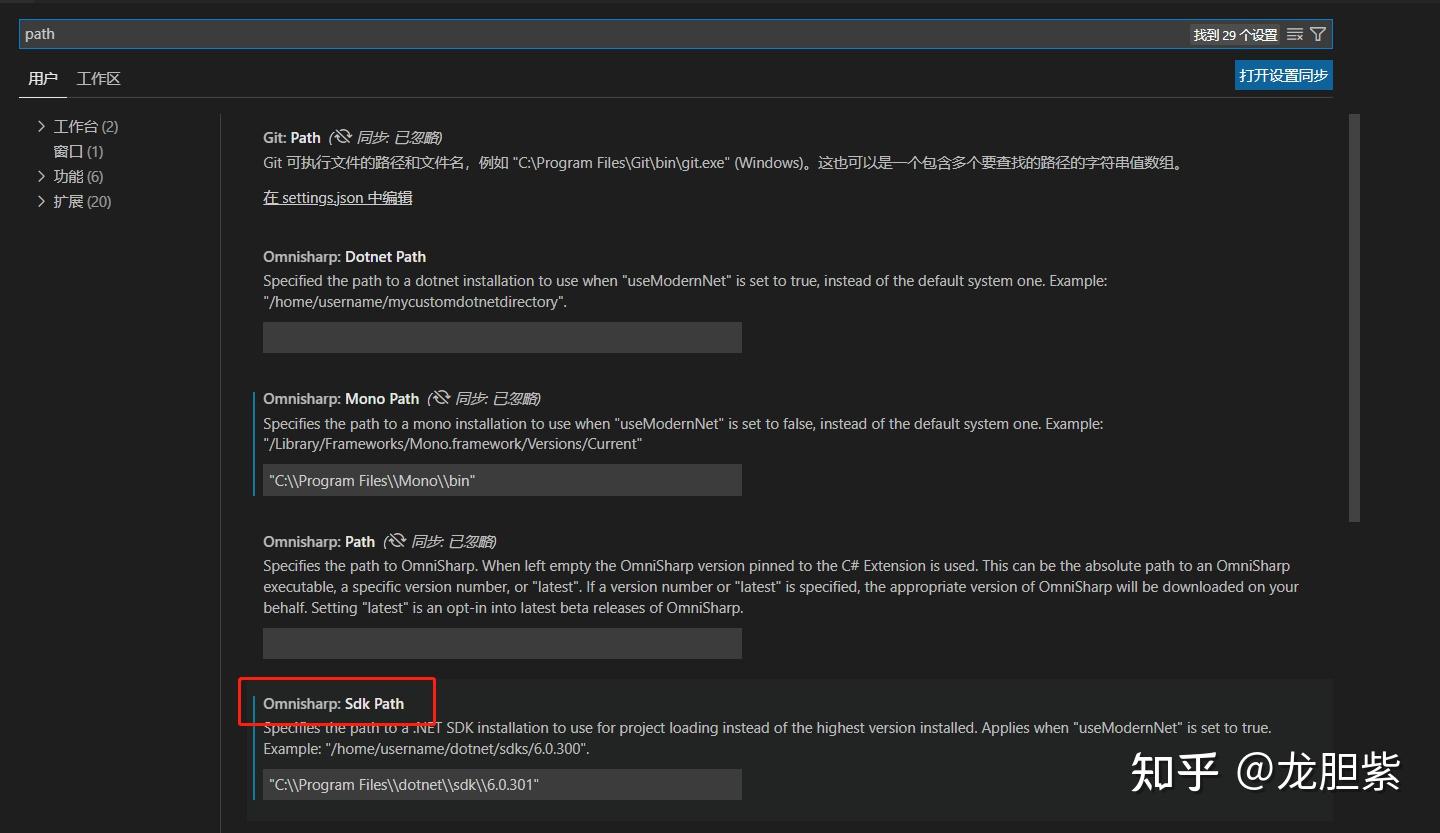Select the 窗口 (1) tree item
The height and width of the screenshot is (833, 1440).
click(x=77, y=151)
